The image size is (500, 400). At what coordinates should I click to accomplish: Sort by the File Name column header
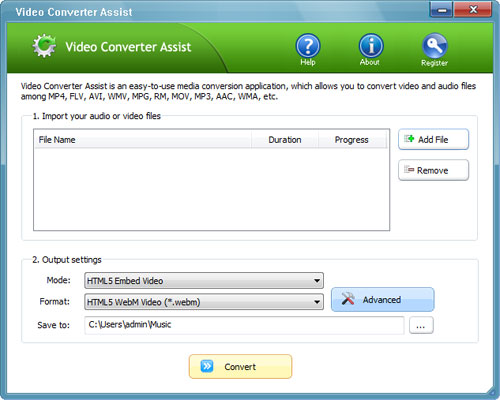tap(143, 140)
